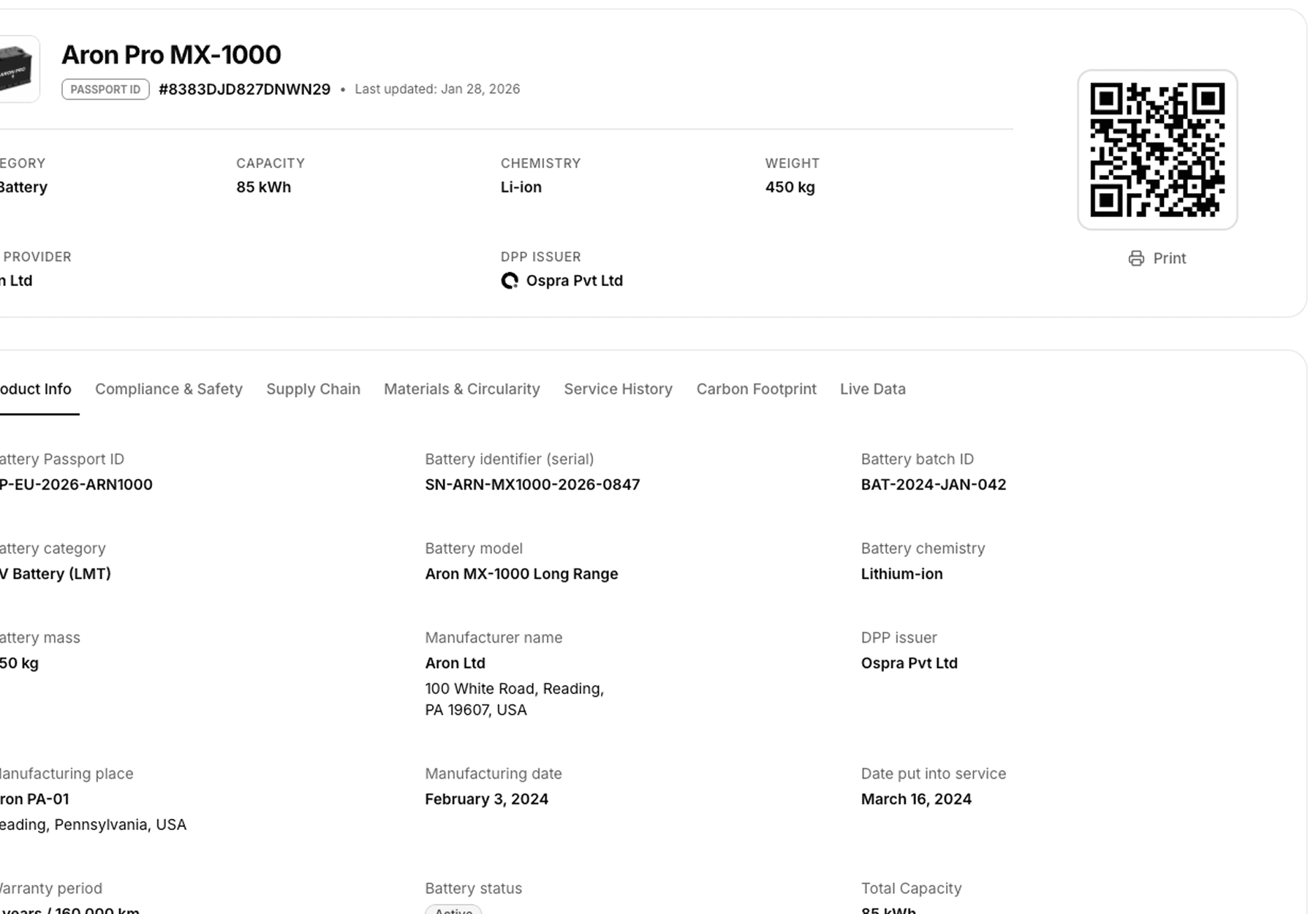This screenshot has height=914, width=1316.
Task: Switch to the Supply Chain tab
Action: 313,389
